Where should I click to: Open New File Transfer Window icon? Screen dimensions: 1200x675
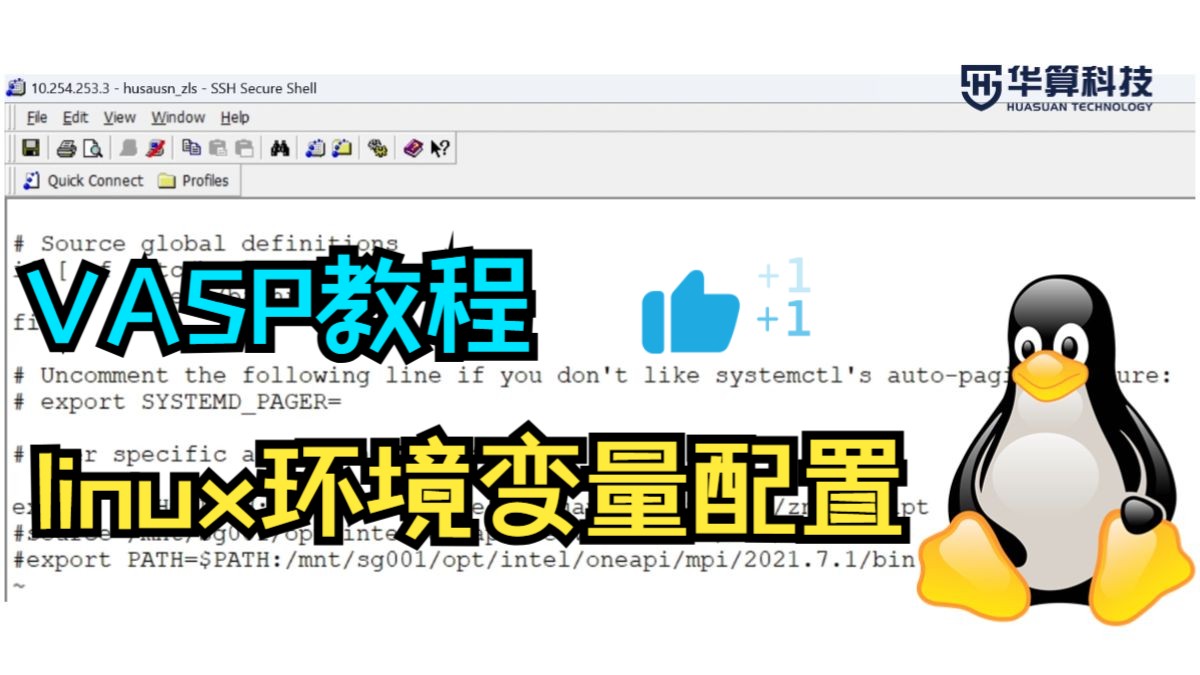342,149
